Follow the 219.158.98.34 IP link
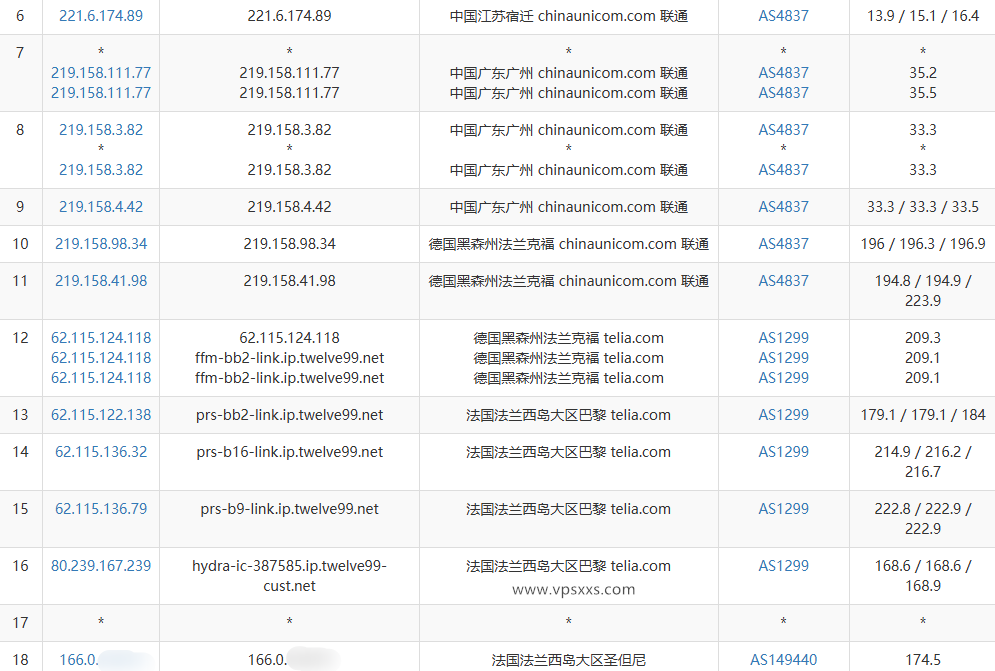Viewport: 995px width, 671px height. click(101, 244)
